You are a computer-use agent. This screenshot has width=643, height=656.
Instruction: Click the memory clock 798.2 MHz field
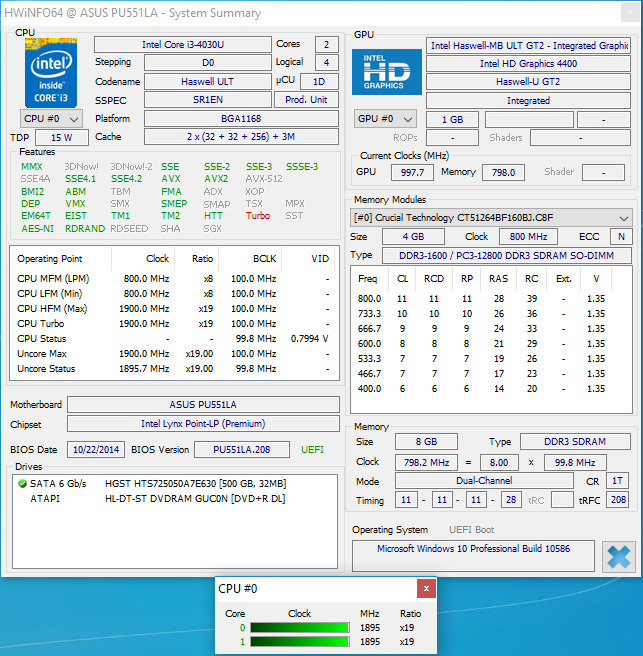pos(426,463)
